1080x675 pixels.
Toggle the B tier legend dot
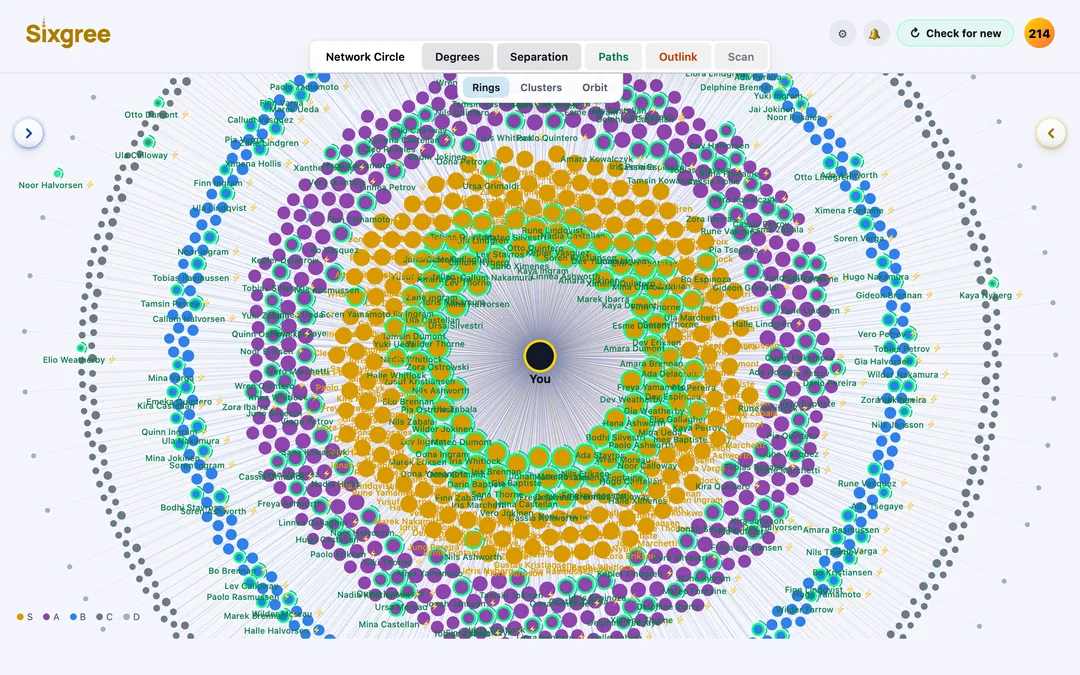point(73,617)
